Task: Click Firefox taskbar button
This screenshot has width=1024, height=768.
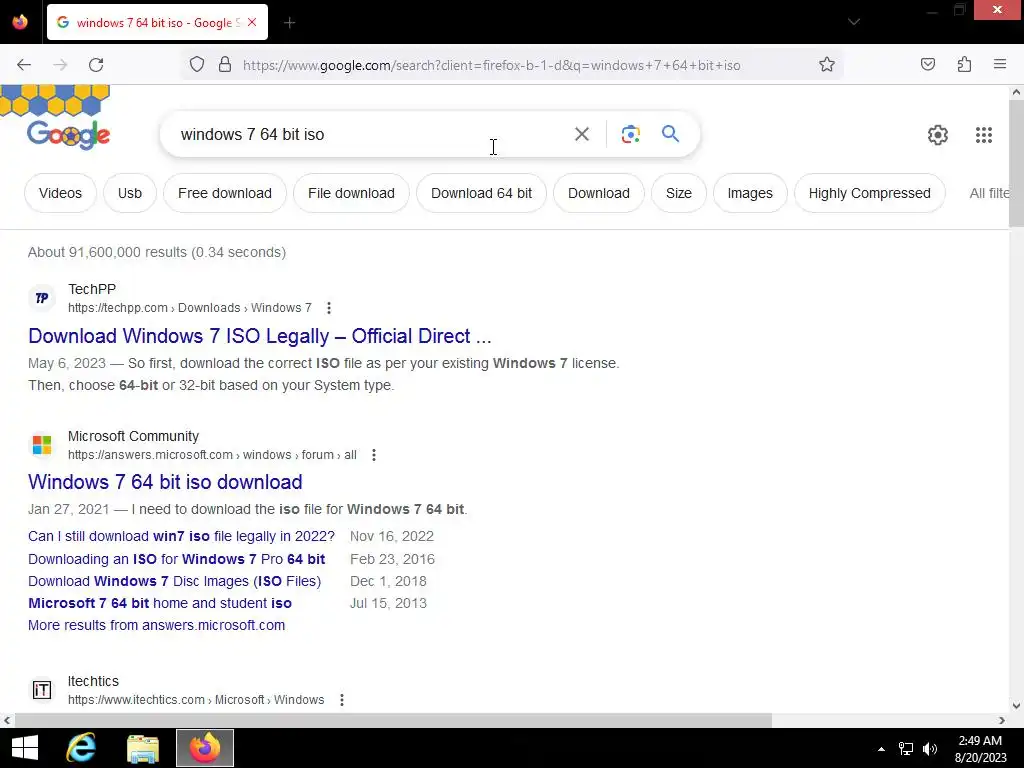Action: [x=205, y=748]
